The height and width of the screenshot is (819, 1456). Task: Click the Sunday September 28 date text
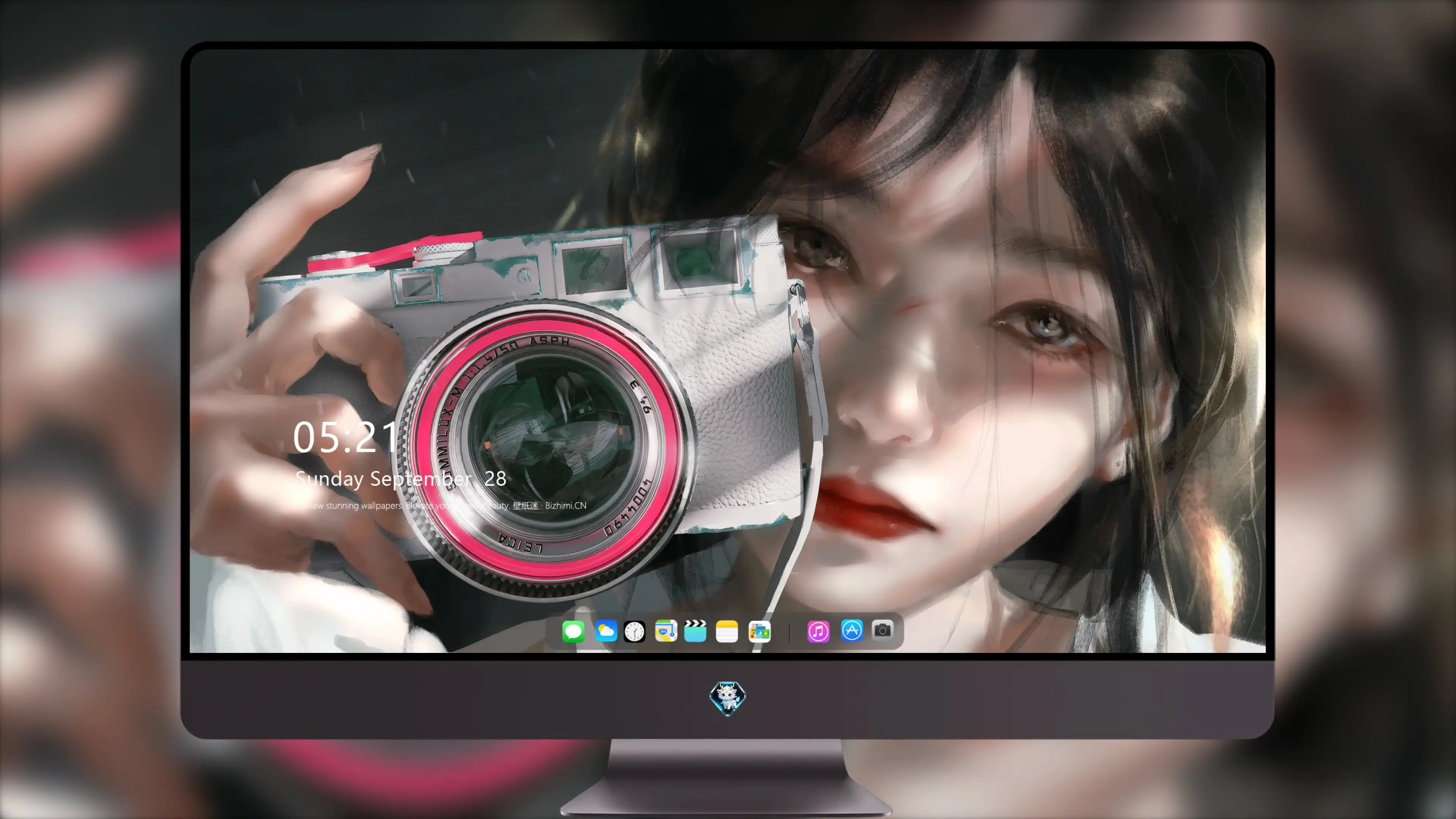[x=401, y=479]
